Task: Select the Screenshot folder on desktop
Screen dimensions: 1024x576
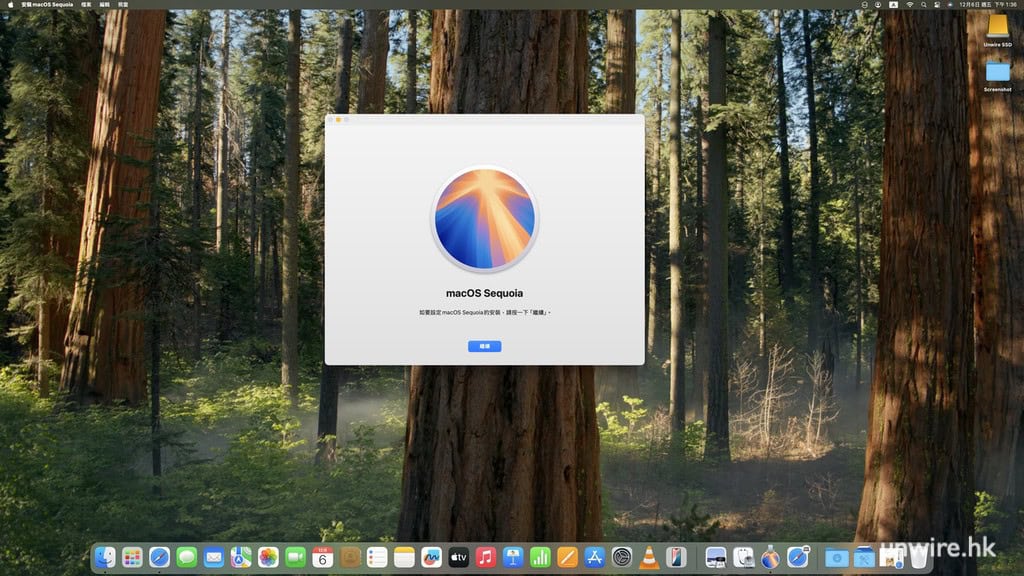Action: pos(997,74)
